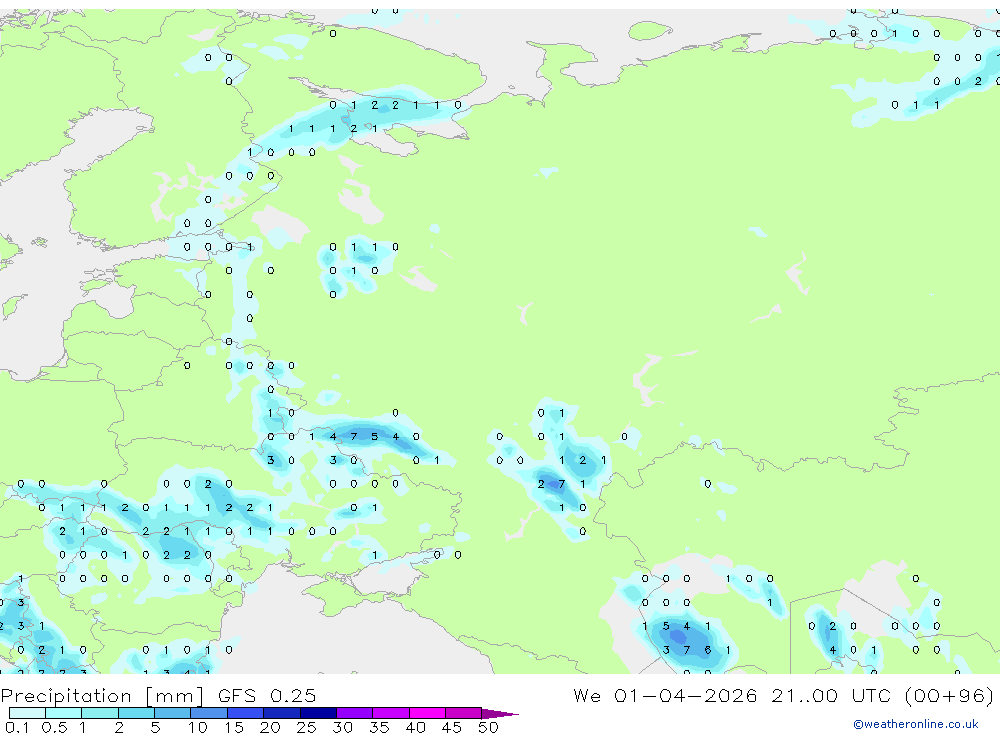Select the 0.5–1 mm legend swatch
The width and height of the screenshot is (1000, 733).
click(64, 713)
